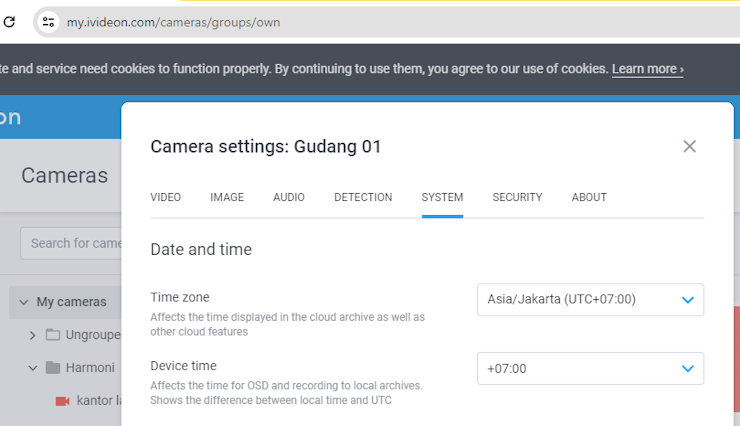Select the Ungrouped folder icon
740x426 pixels.
coord(53,335)
